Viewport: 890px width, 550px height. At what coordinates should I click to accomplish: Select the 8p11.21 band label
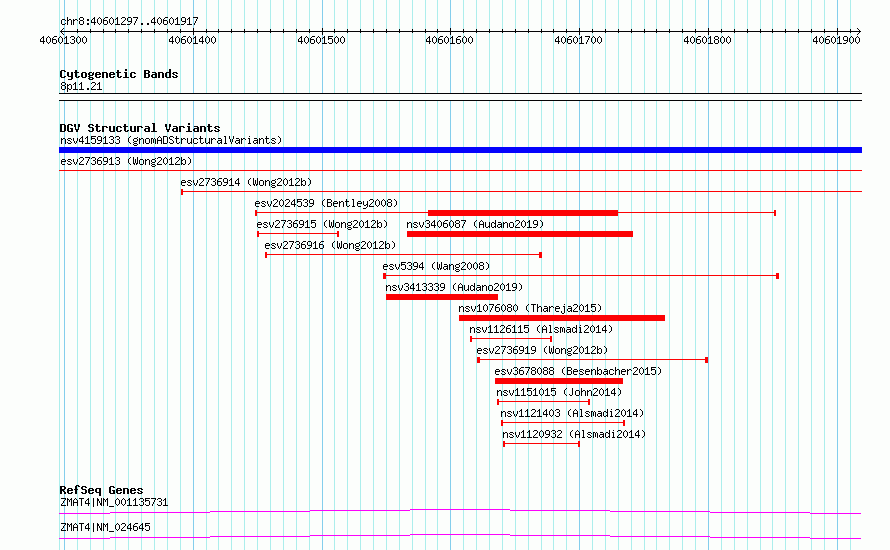pyautogui.click(x=81, y=86)
